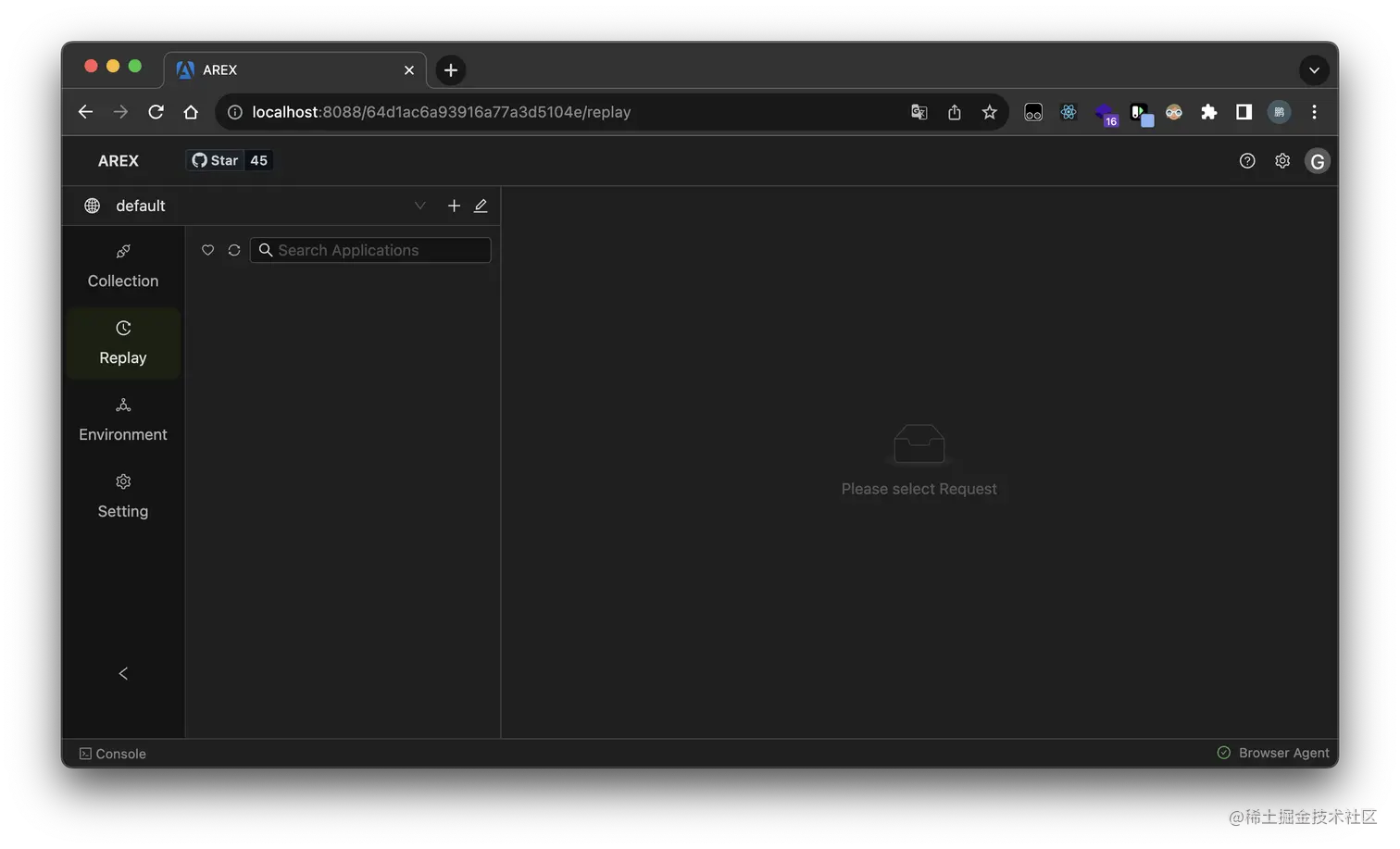The height and width of the screenshot is (849, 1400).
Task: Collapse the sidebar with left chevron
Action: (x=123, y=673)
